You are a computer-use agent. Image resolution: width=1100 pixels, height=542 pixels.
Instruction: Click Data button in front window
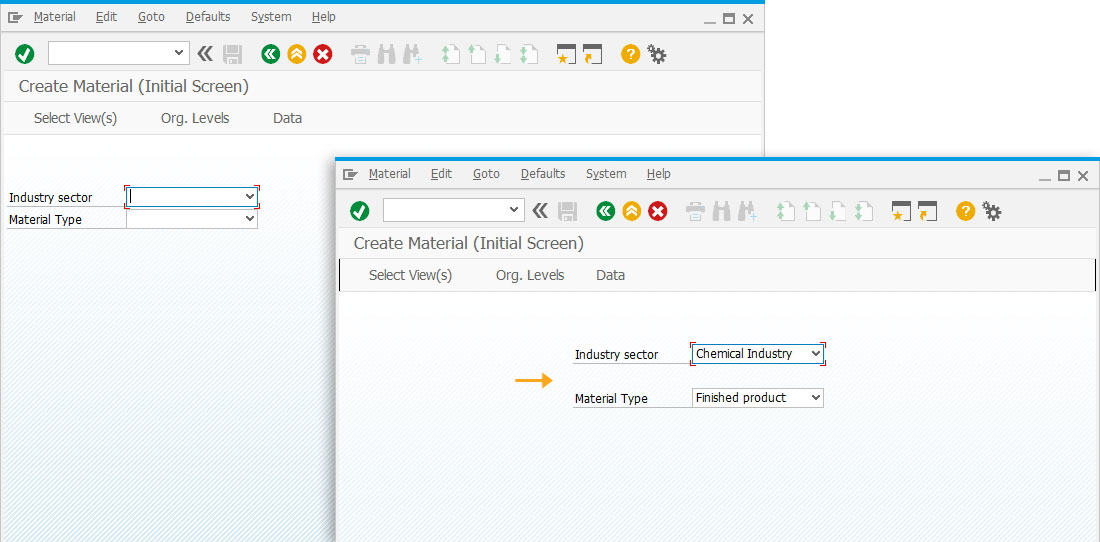(x=610, y=276)
